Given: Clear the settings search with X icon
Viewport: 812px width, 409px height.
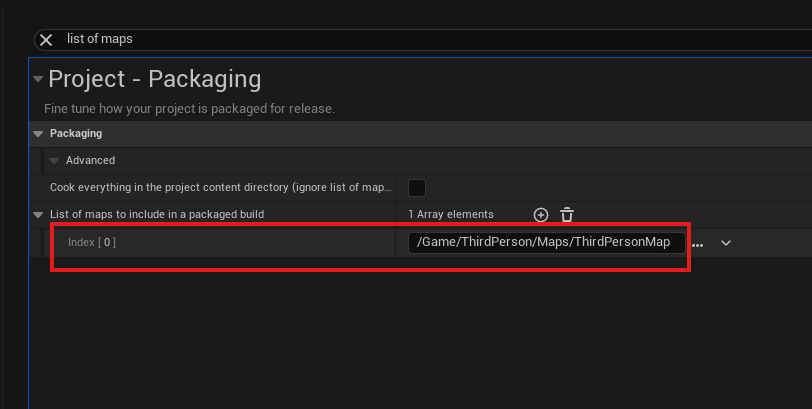Looking at the screenshot, I should [46, 39].
